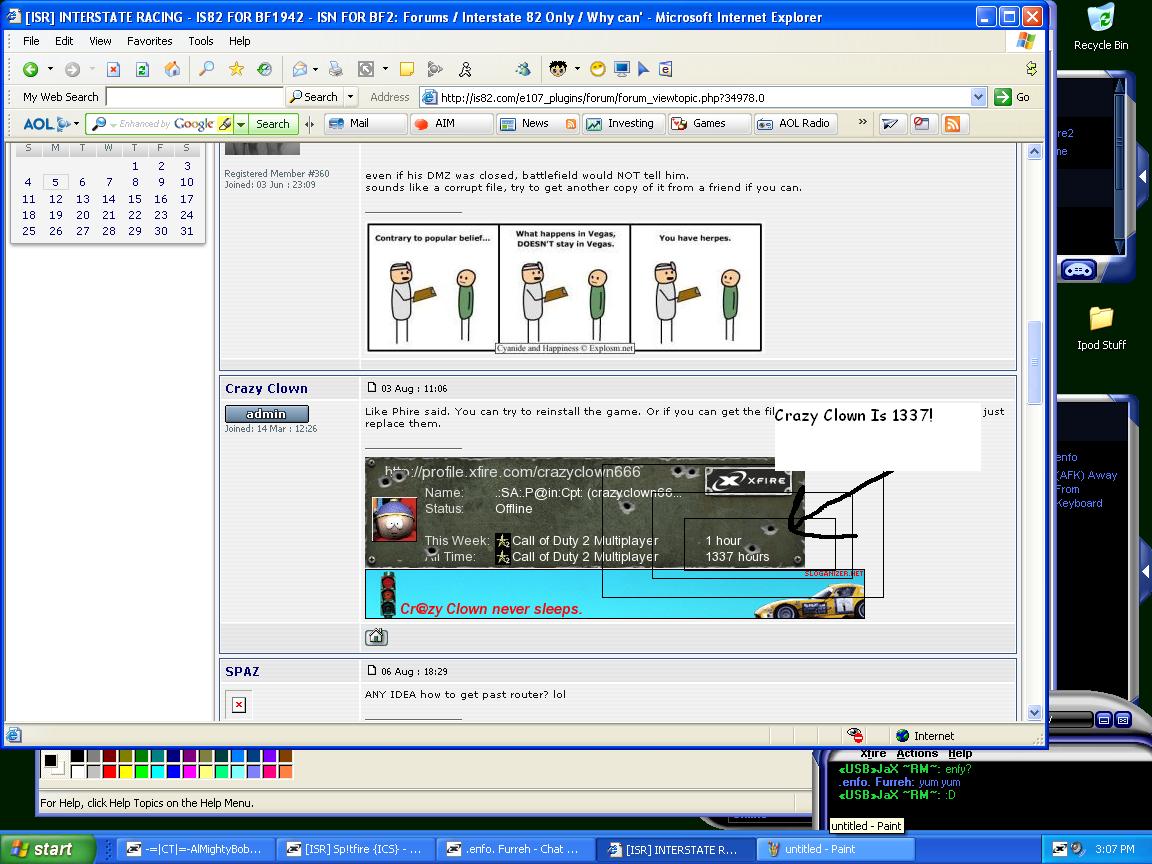Image resolution: width=1152 pixels, height=864 pixels.
Task: Click the News button on AOL toolbar
Action: point(538,123)
